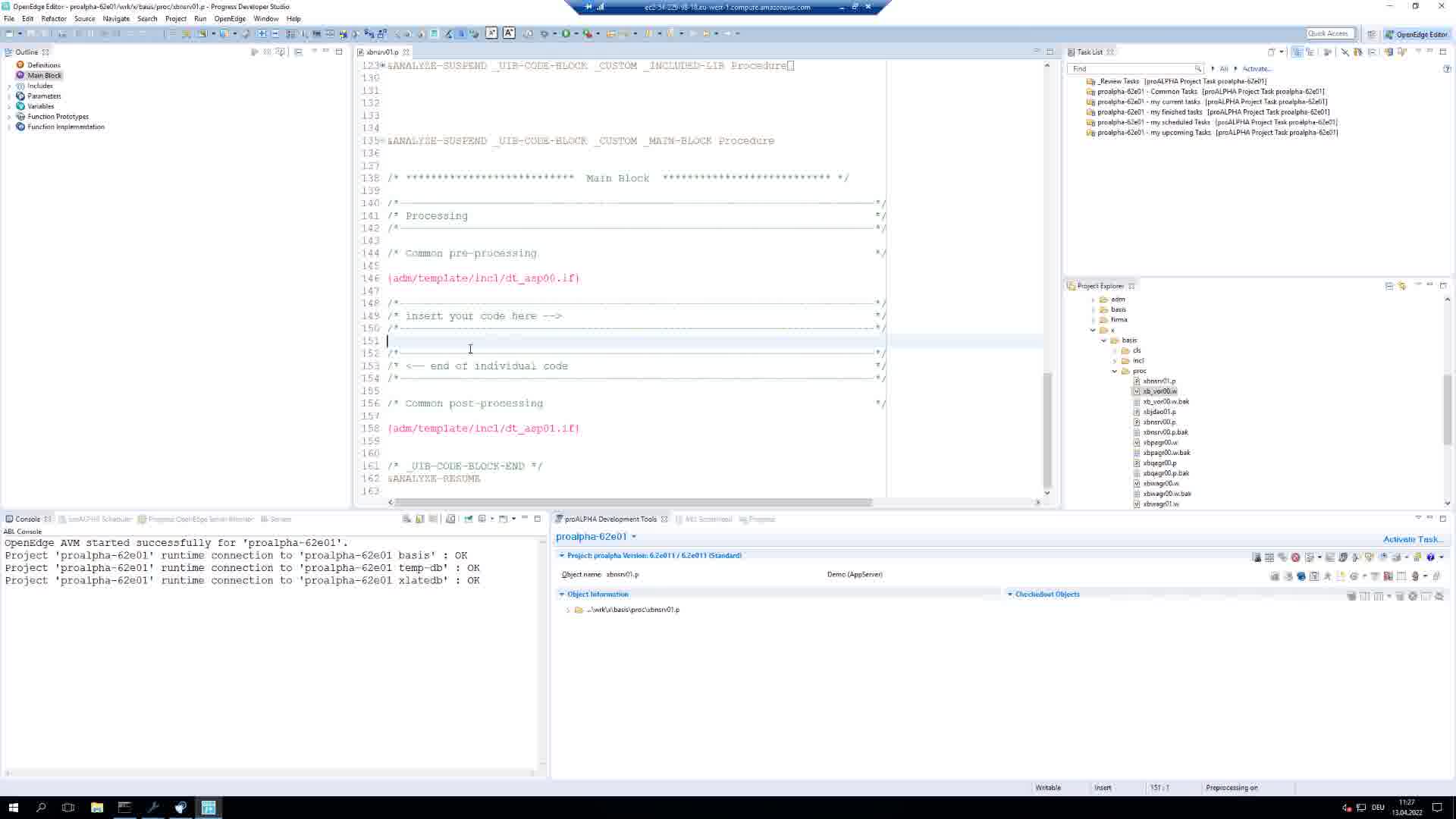Click the grid table icon in proALPHA tools toolbar

1269,557
